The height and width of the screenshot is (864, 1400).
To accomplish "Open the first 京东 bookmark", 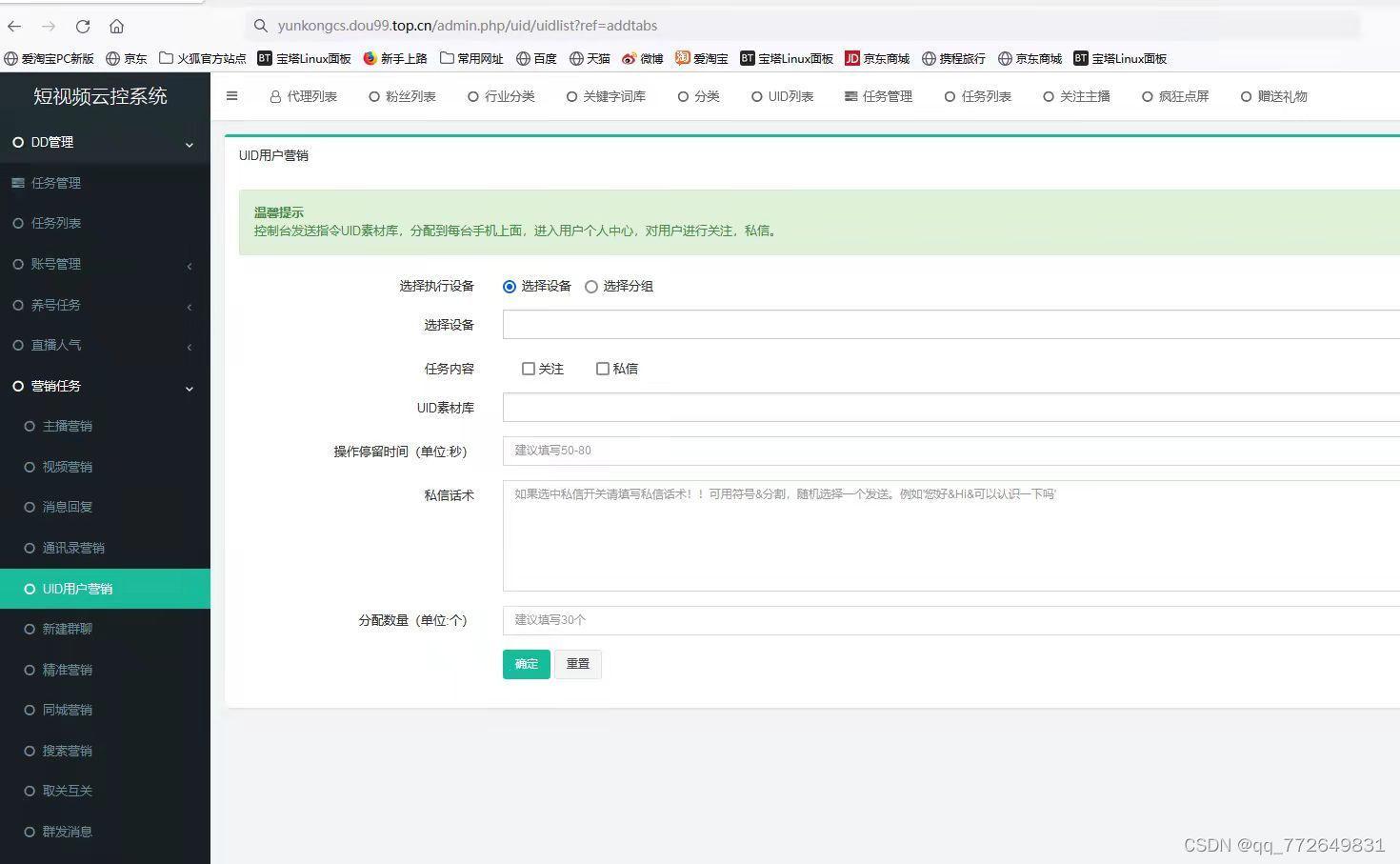I will [x=127, y=59].
